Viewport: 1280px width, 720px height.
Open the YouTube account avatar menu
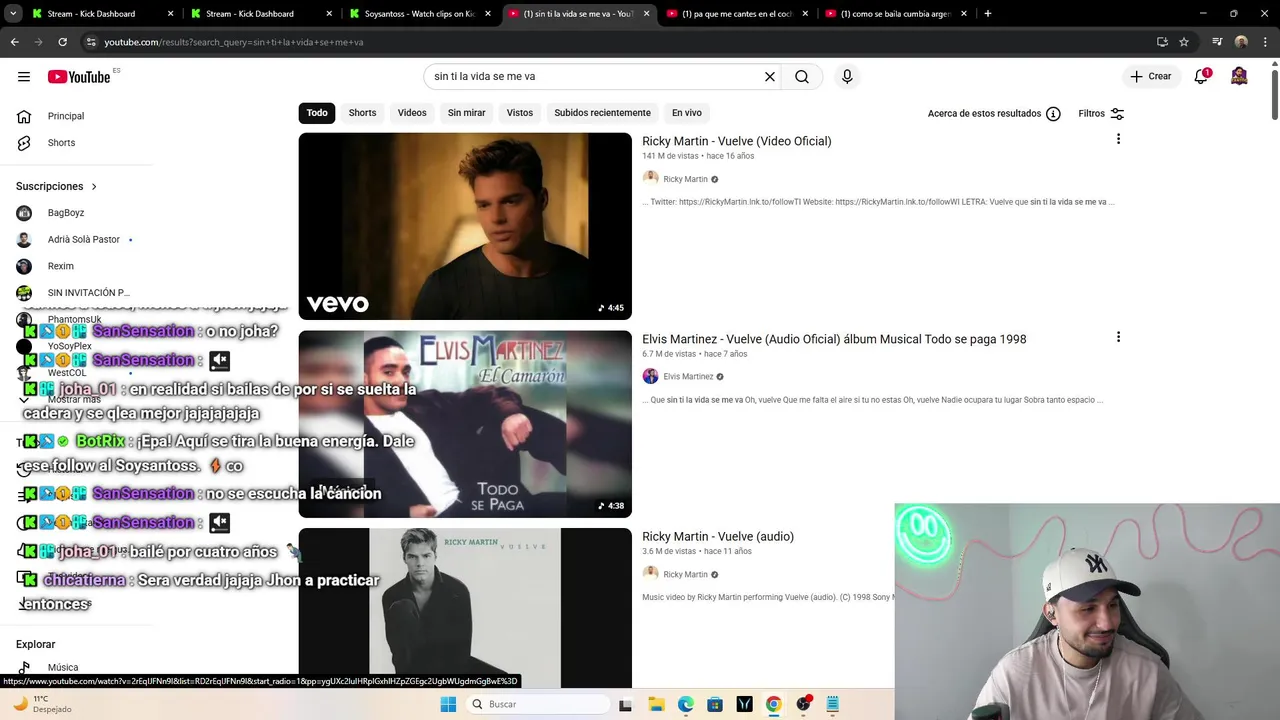click(1239, 77)
